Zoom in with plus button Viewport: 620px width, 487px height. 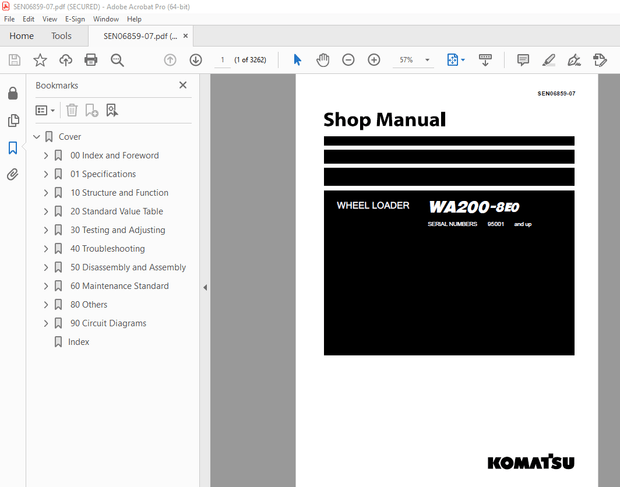coord(374,60)
